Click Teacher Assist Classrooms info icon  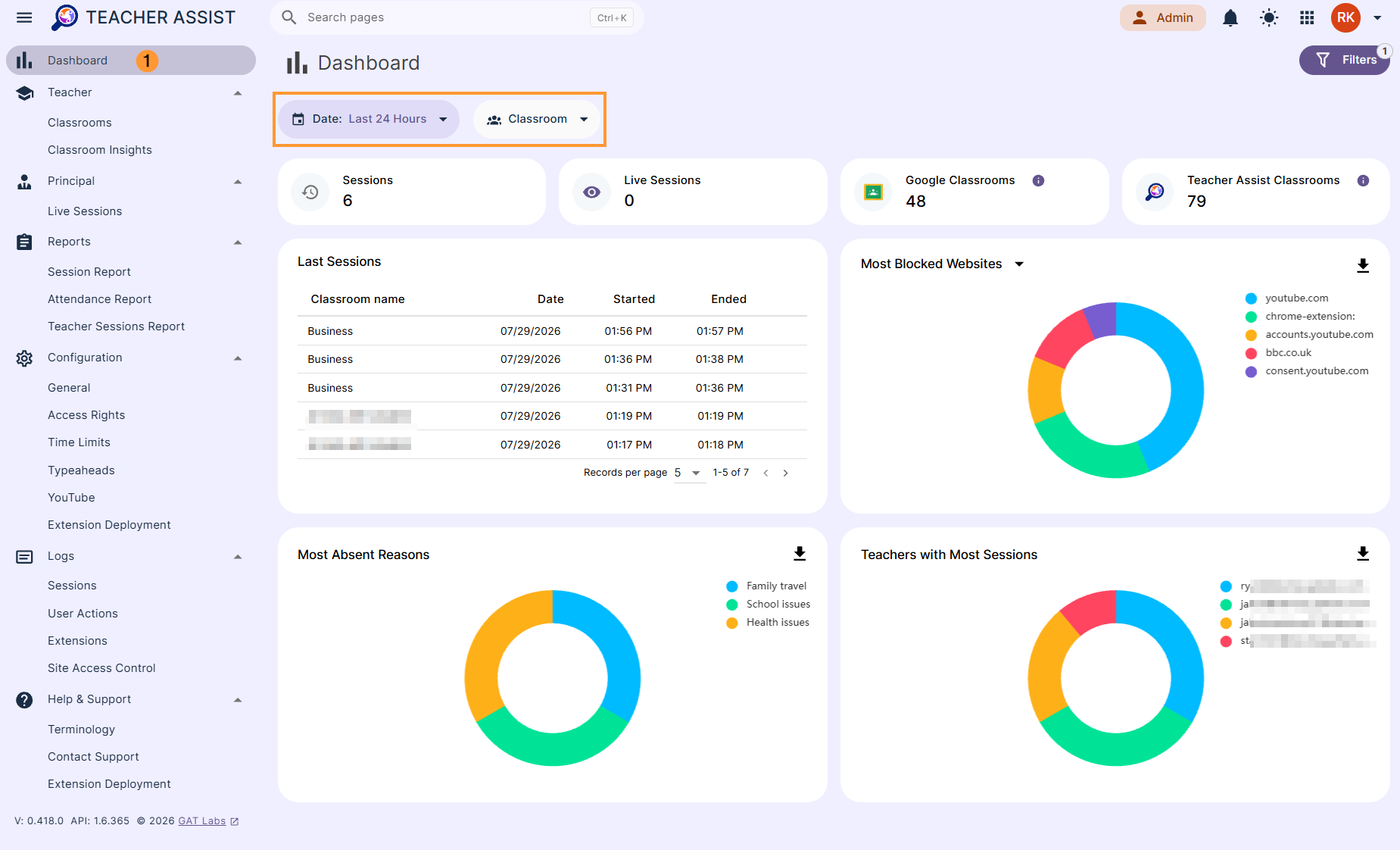(x=1363, y=180)
